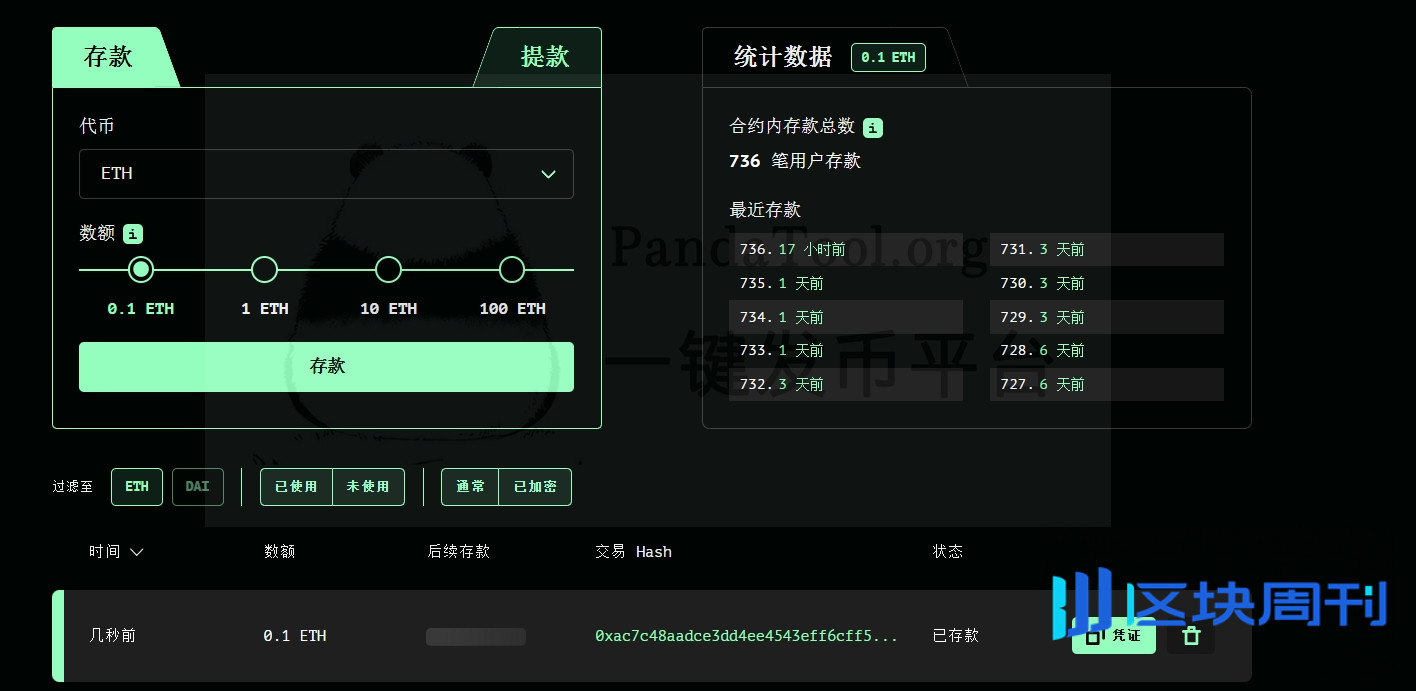1416x691 pixels.
Task: Click the dropdown chevron in the 代币 field
Action: [x=548, y=174]
